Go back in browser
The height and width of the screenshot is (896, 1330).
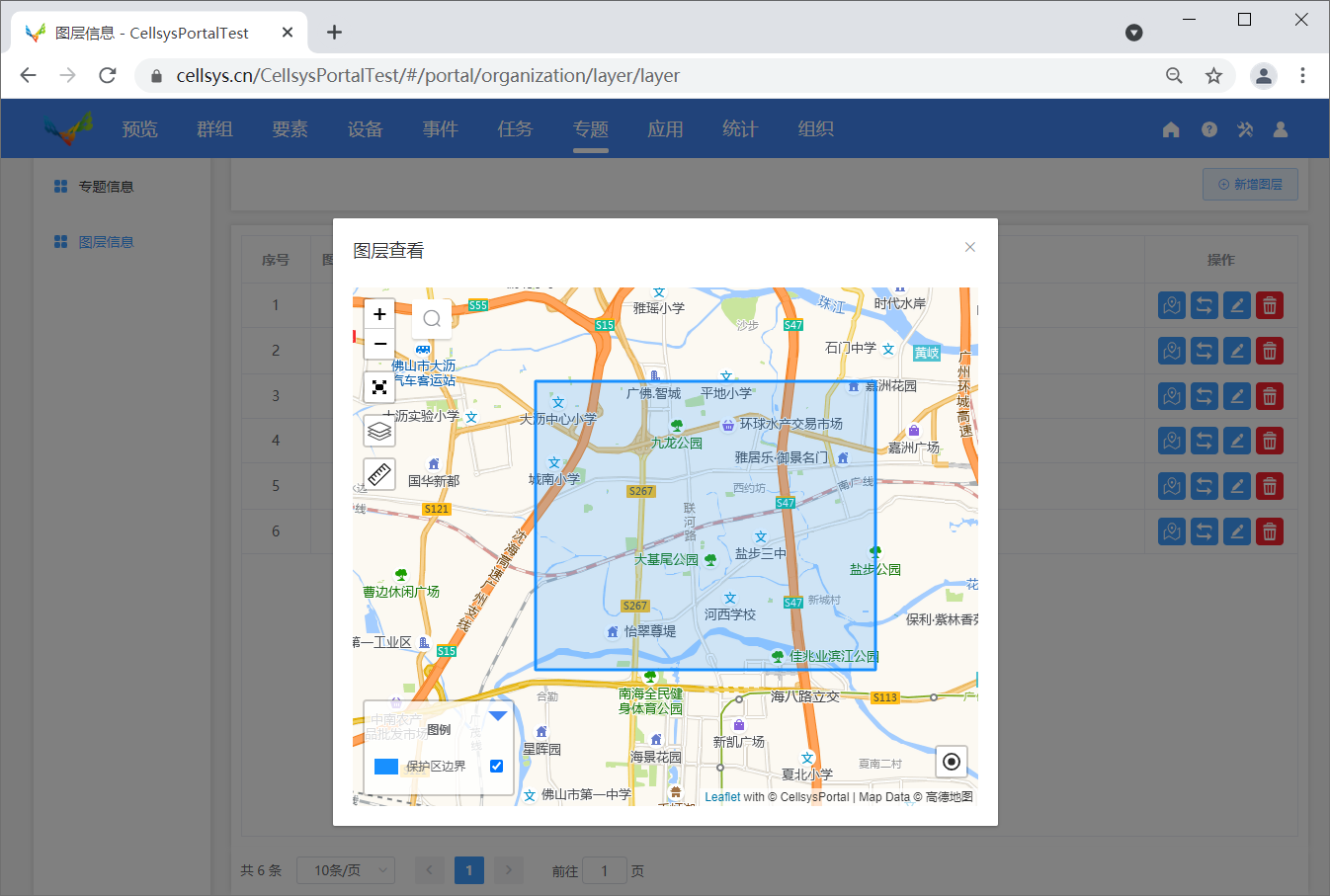tap(28, 75)
